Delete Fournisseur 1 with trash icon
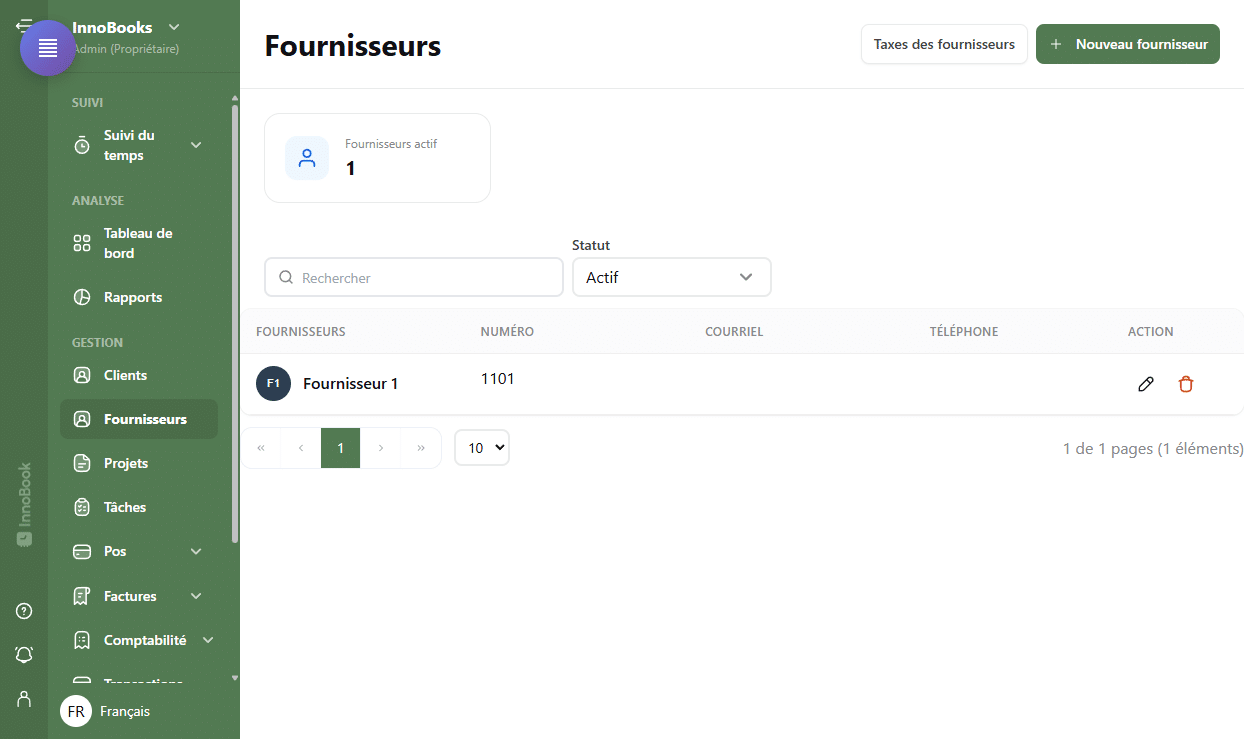Screen dimensions: 1244x739 coord(1186,384)
